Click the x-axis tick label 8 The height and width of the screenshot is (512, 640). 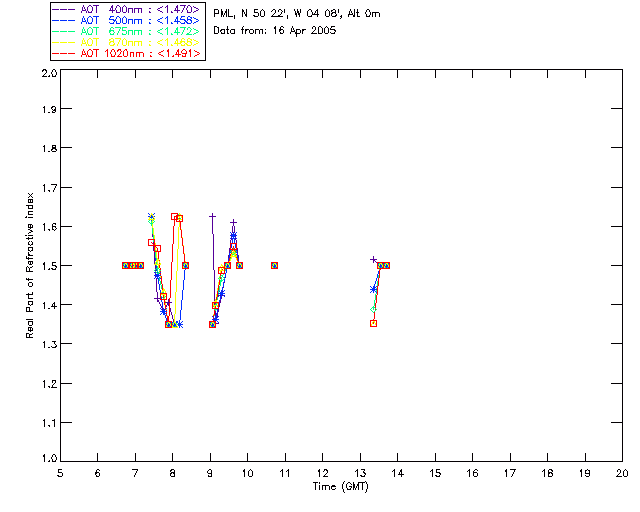pyautogui.click(x=173, y=473)
